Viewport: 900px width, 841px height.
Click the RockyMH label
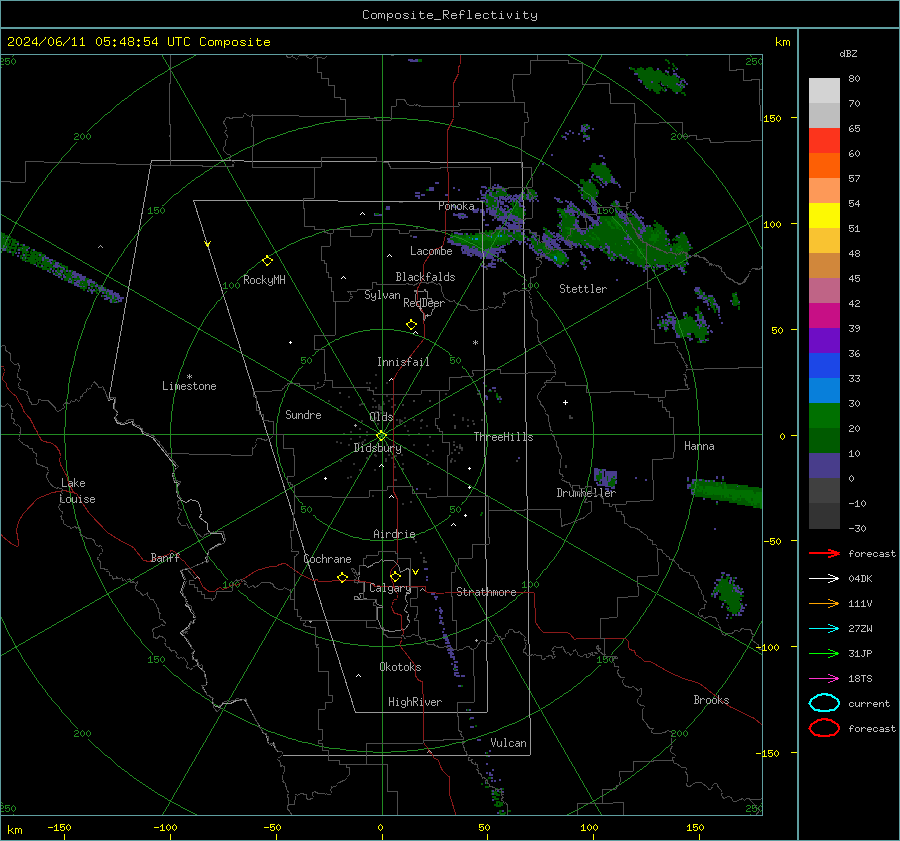coord(264,280)
